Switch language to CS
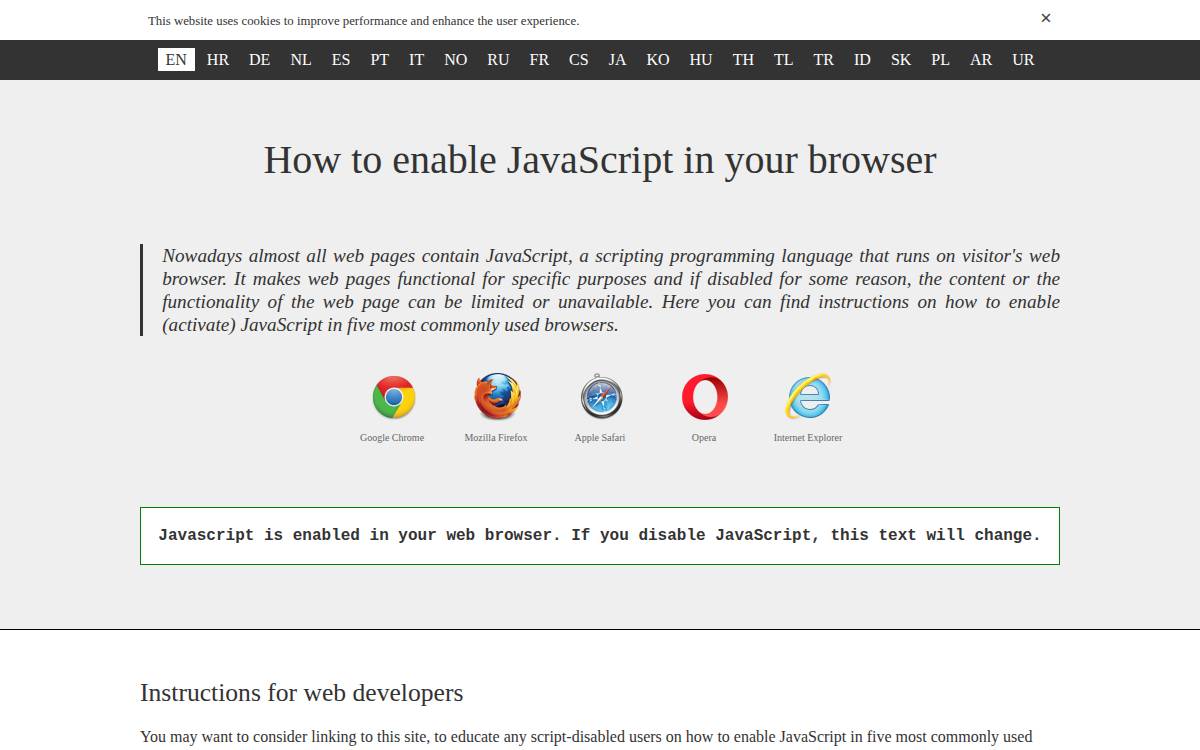The image size is (1200, 750). pos(579,60)
